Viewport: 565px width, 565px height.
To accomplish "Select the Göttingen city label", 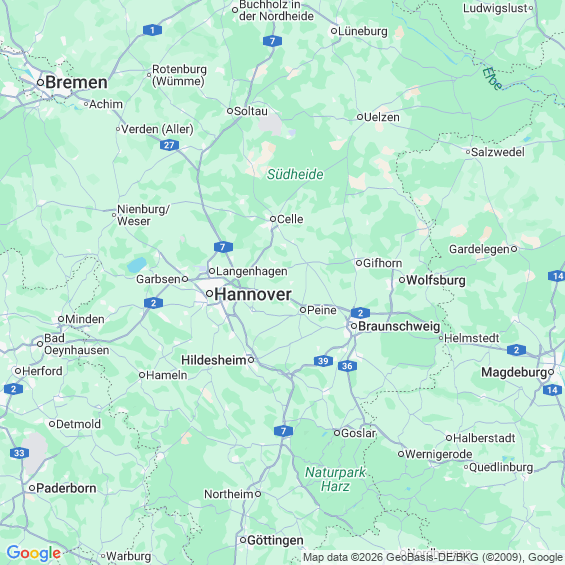I will pyautogui.click(x=275, y=540).
